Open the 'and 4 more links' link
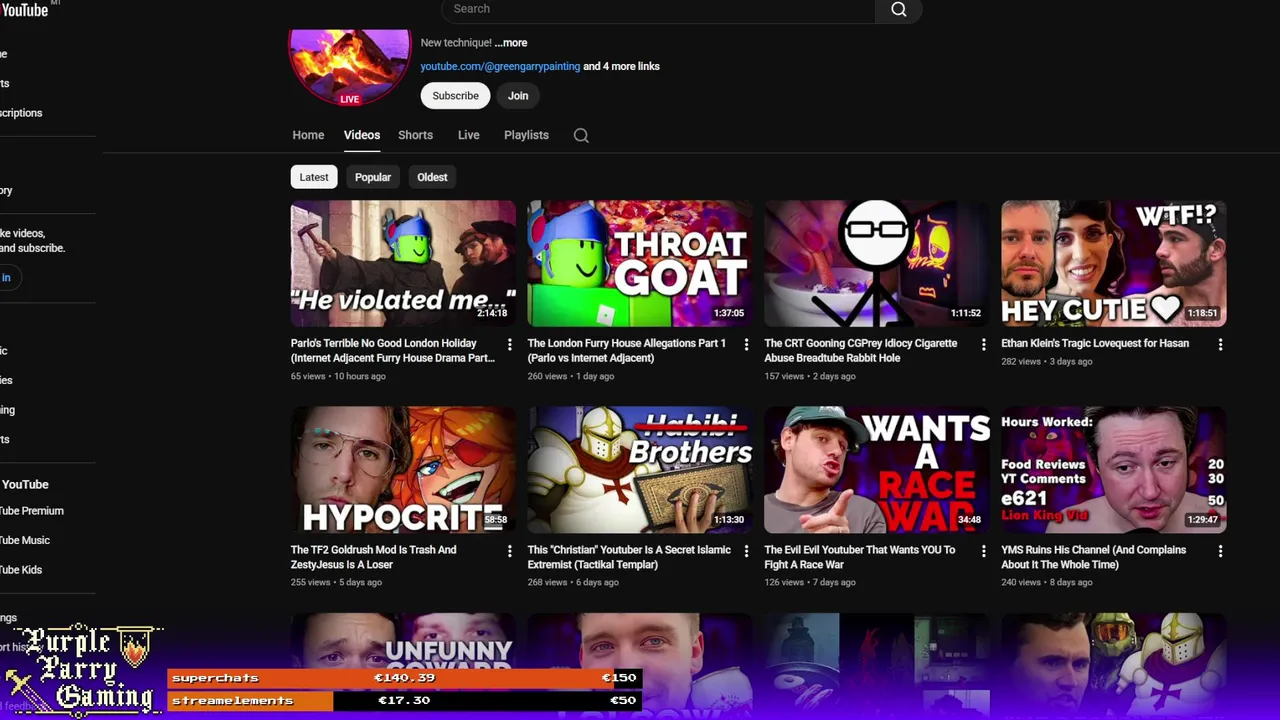This screenshot has height=720, width=1280. (x=621, y=66)
